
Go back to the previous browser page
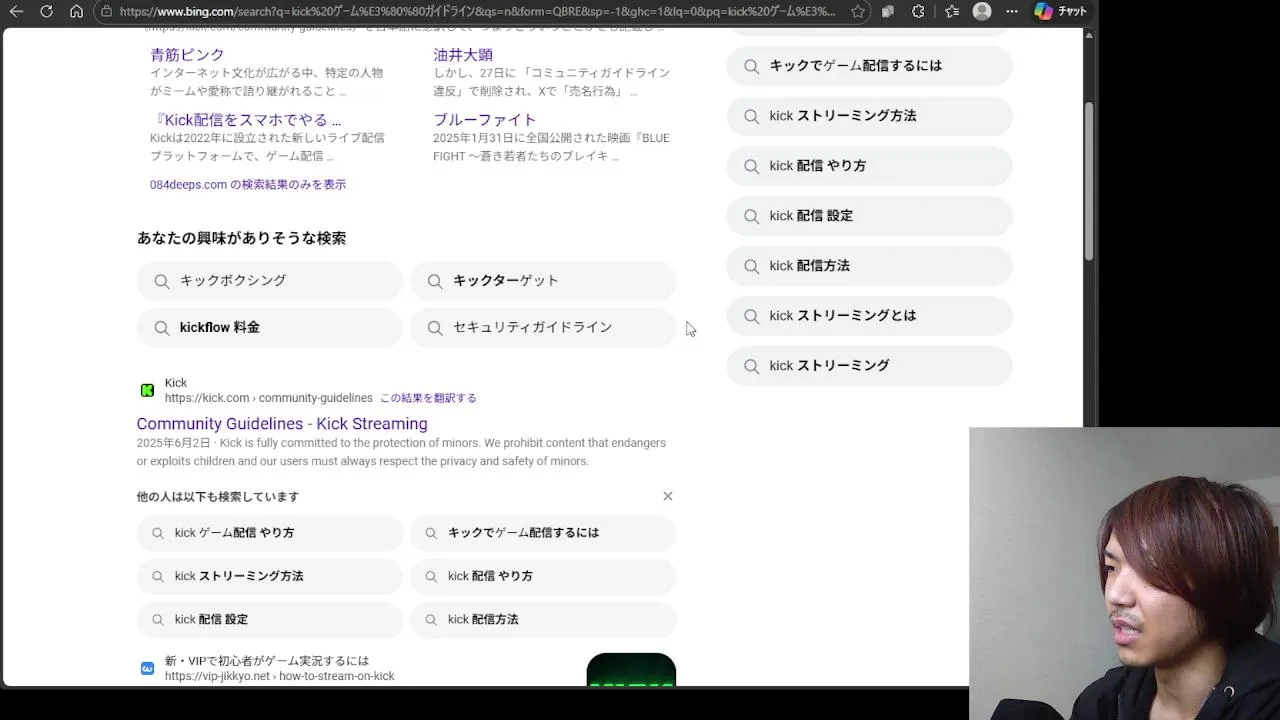pyautogui.click(x=16, y=11)
